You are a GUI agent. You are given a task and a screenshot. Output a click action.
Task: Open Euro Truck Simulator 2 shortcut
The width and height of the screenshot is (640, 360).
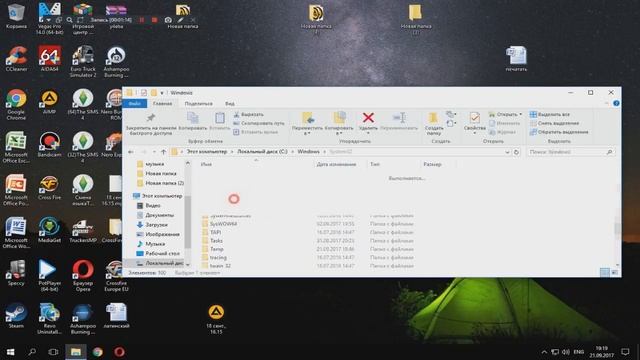(x=83, y=62)
